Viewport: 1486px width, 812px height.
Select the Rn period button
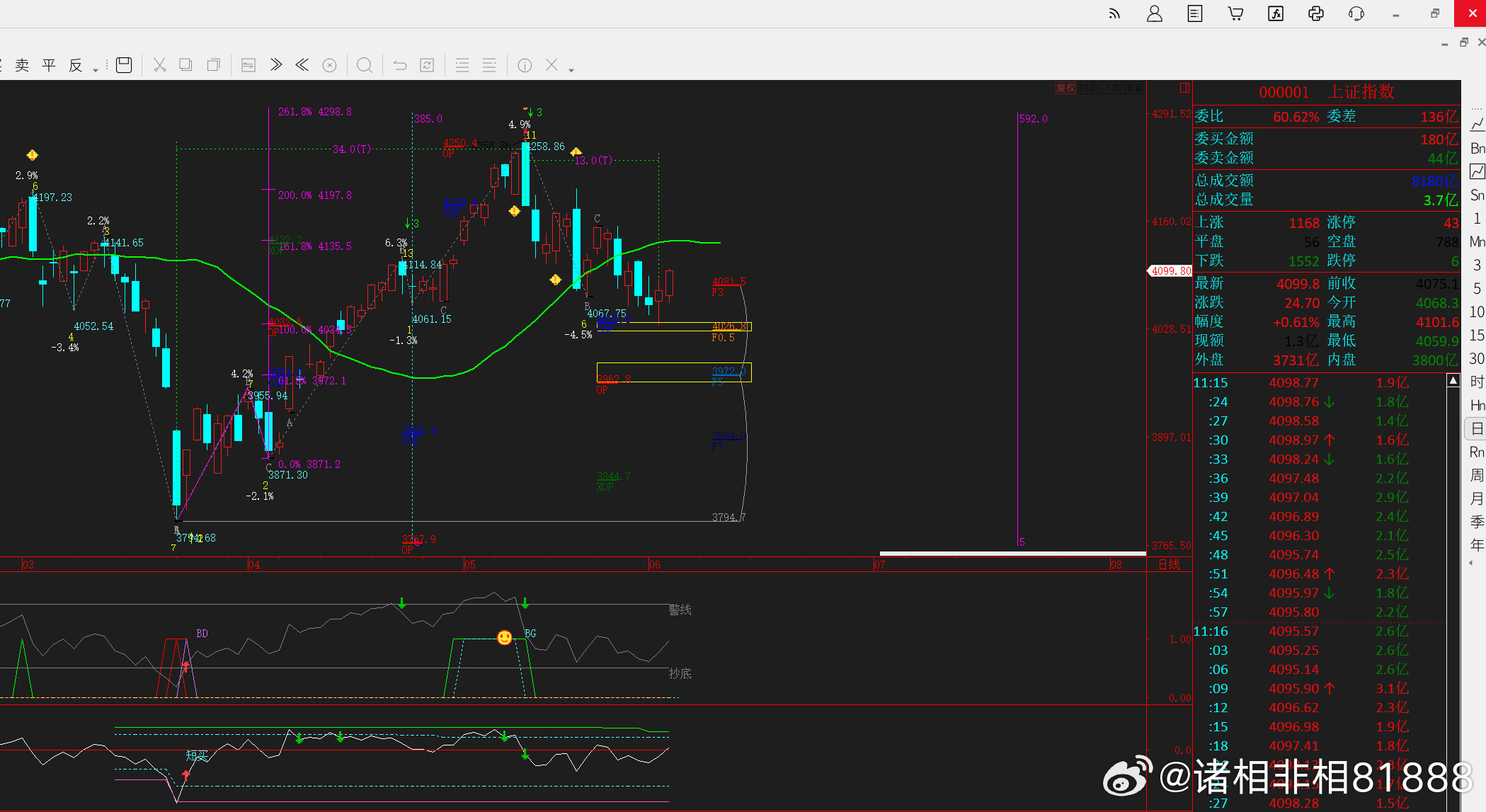1478,452
